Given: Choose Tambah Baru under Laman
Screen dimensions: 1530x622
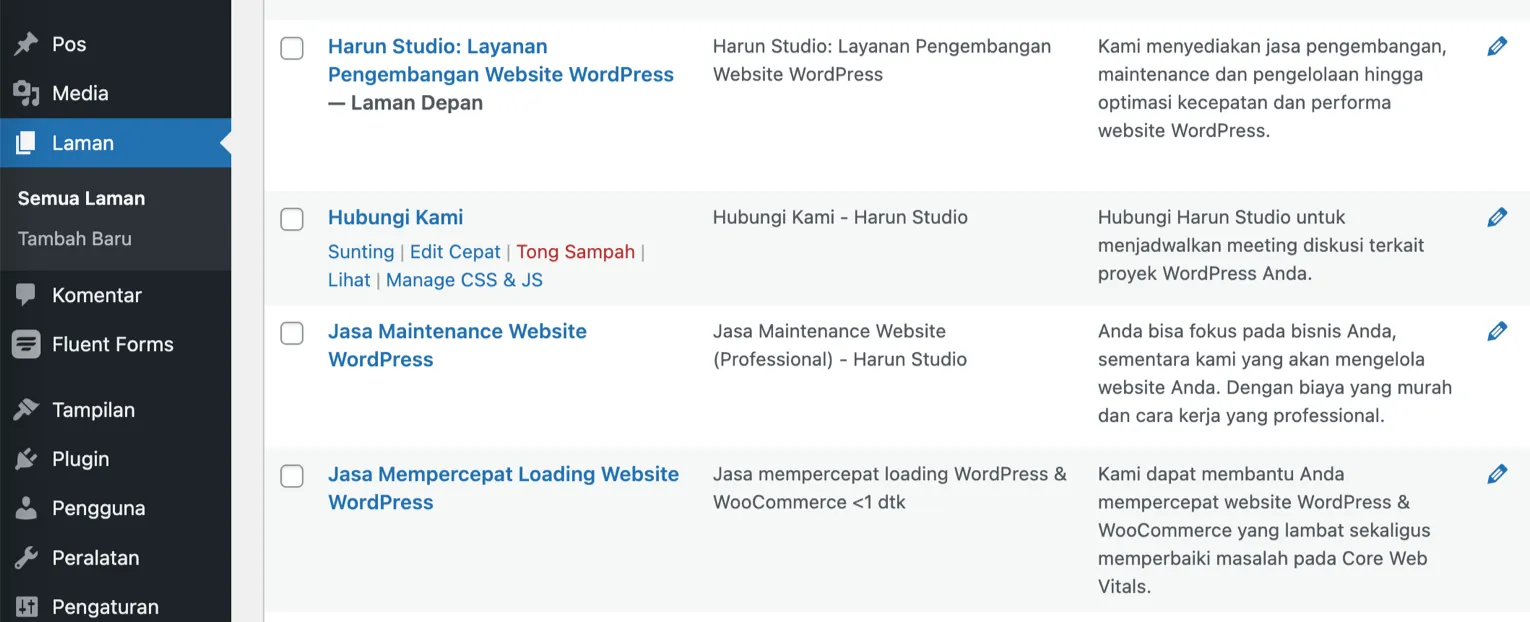Looking at the screenshot, I should click(x=75, y=239).
